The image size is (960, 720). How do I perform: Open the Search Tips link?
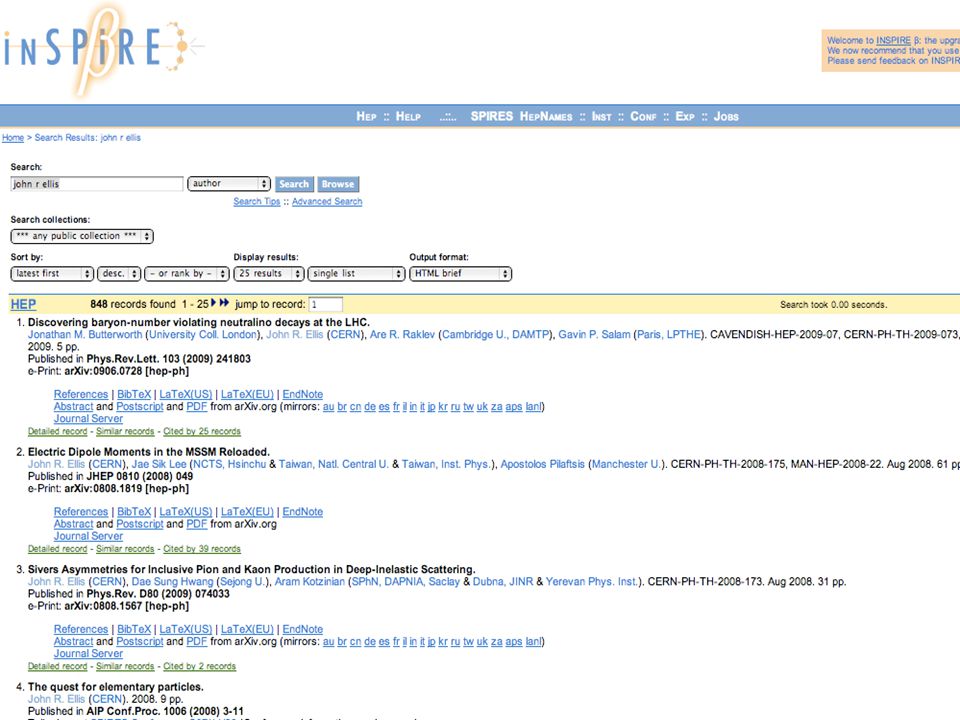pyautogui.click(x=257, y=201)
